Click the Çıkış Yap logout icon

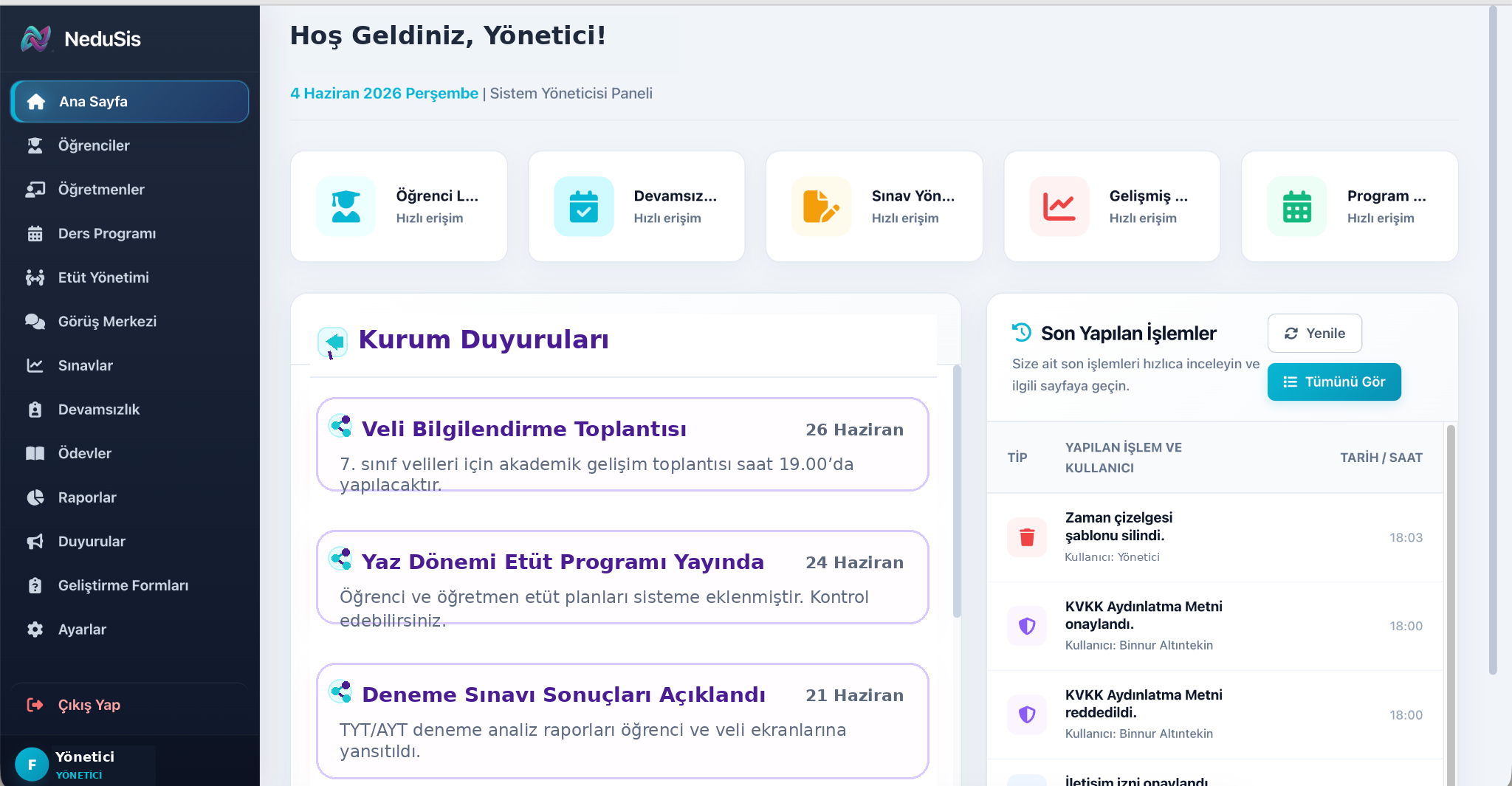point(35,705)
